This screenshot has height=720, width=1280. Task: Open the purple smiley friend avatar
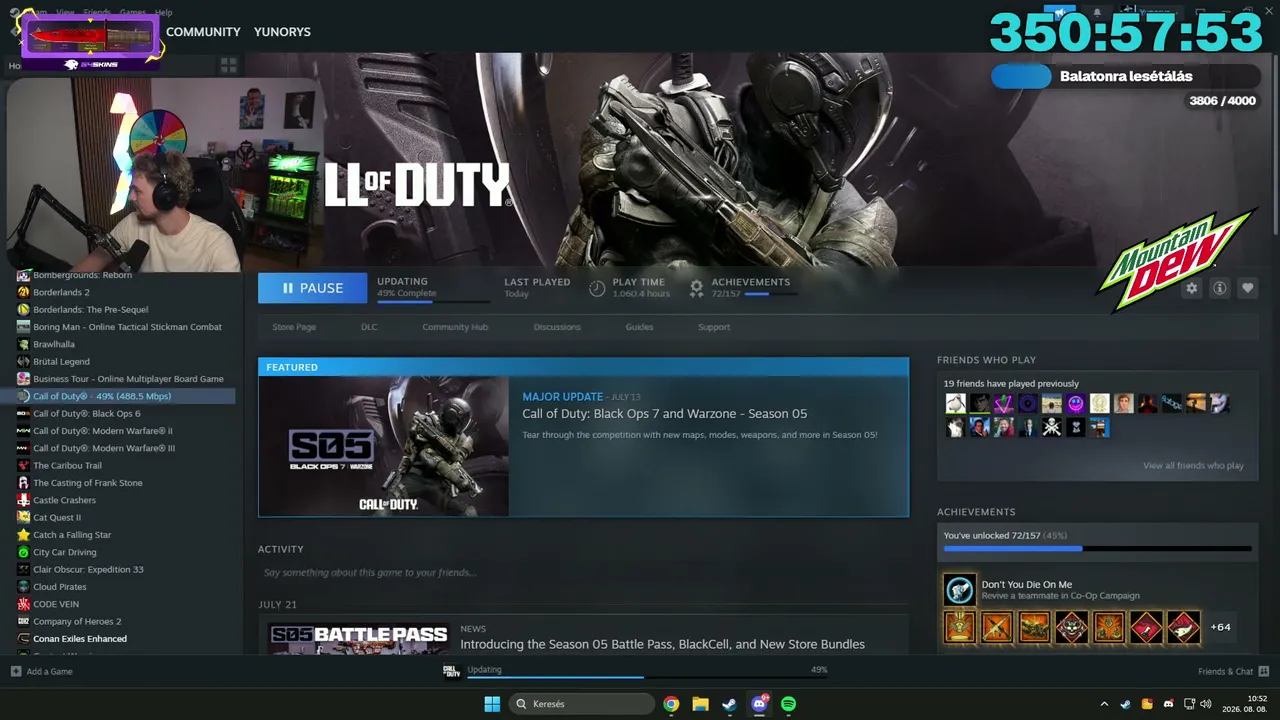click(x=1075, y=403)
